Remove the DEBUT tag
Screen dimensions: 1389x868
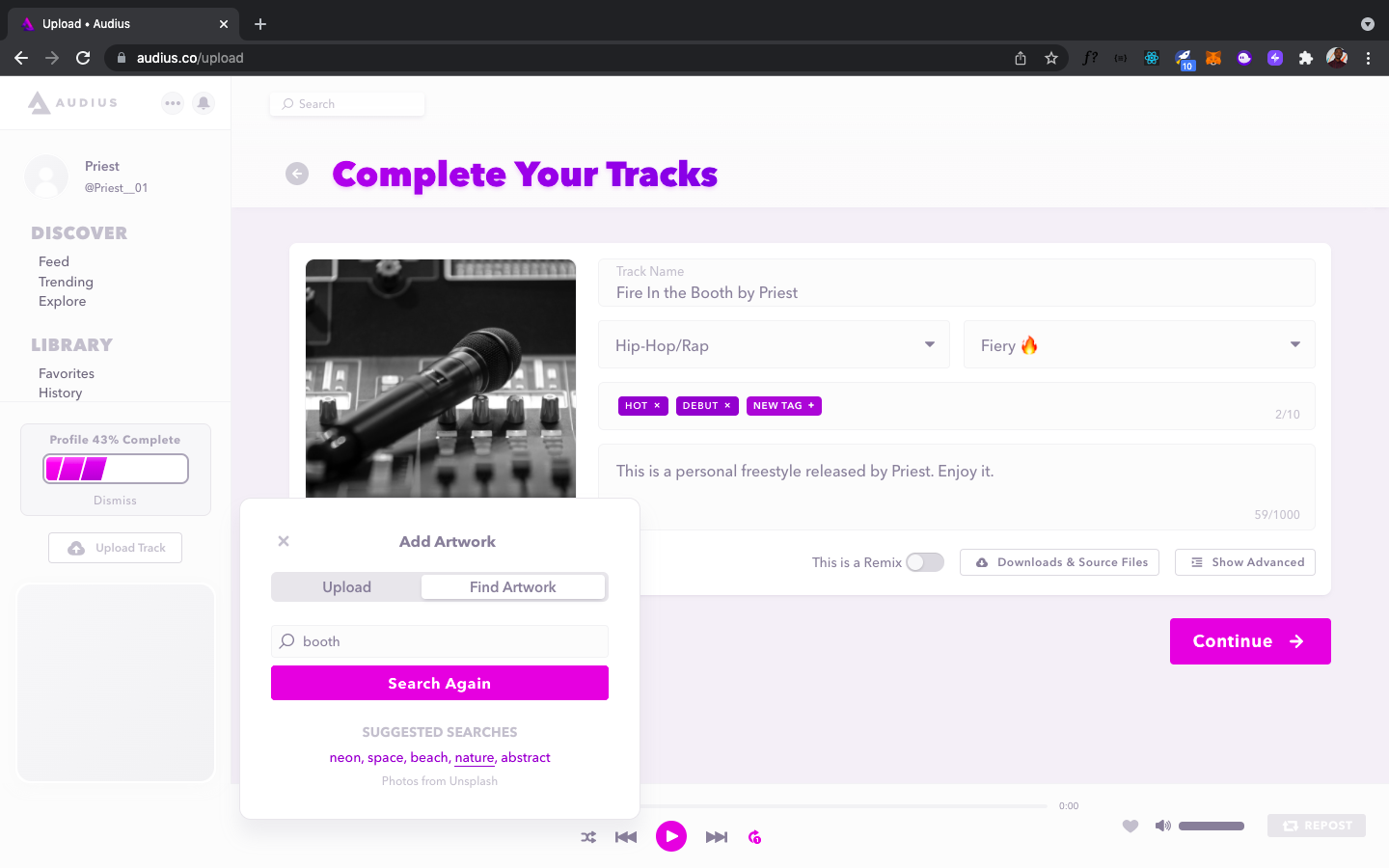pos(727,406)
